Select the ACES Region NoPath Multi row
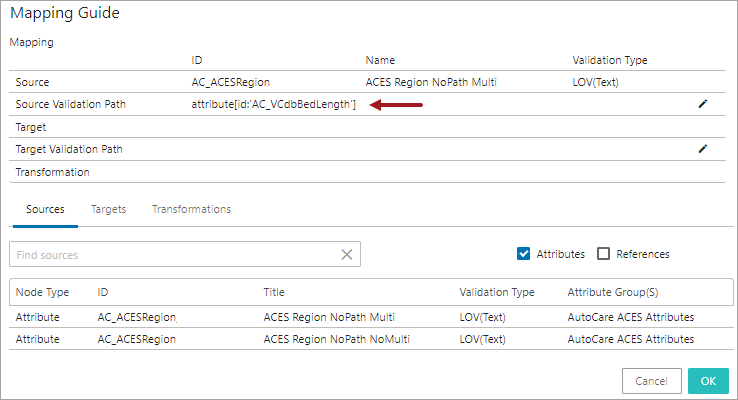738x400 pixels. click(x=328, y=317)
